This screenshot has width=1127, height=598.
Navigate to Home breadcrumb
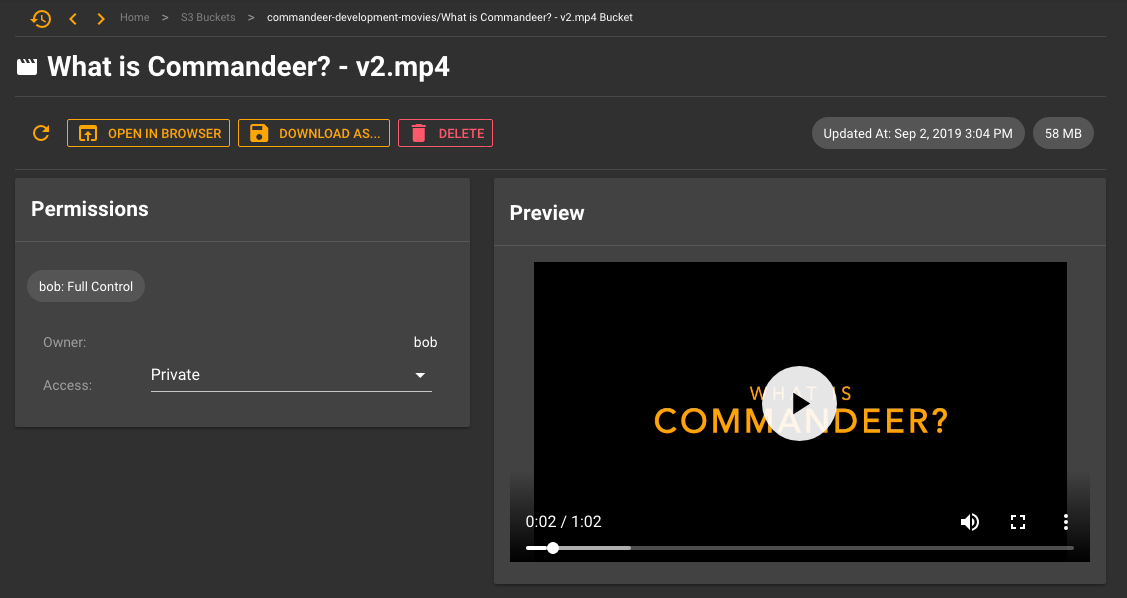coord(134,17)
